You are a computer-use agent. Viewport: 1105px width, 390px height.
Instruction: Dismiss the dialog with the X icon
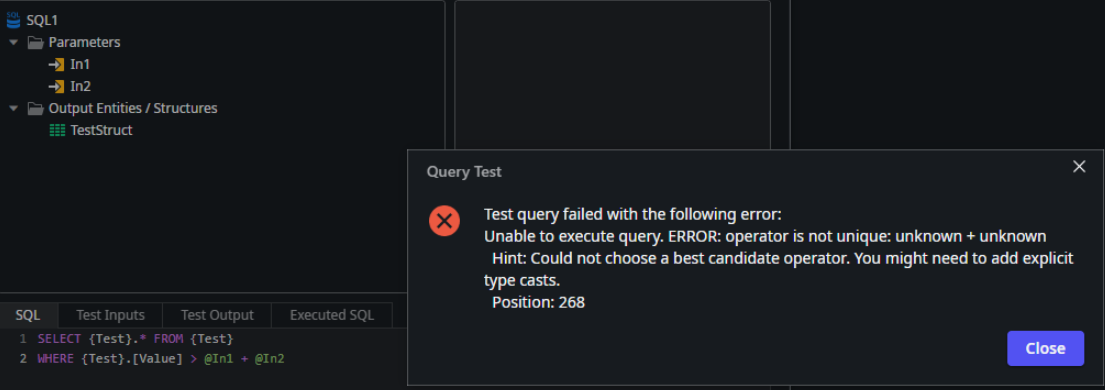click(1079, 166)
